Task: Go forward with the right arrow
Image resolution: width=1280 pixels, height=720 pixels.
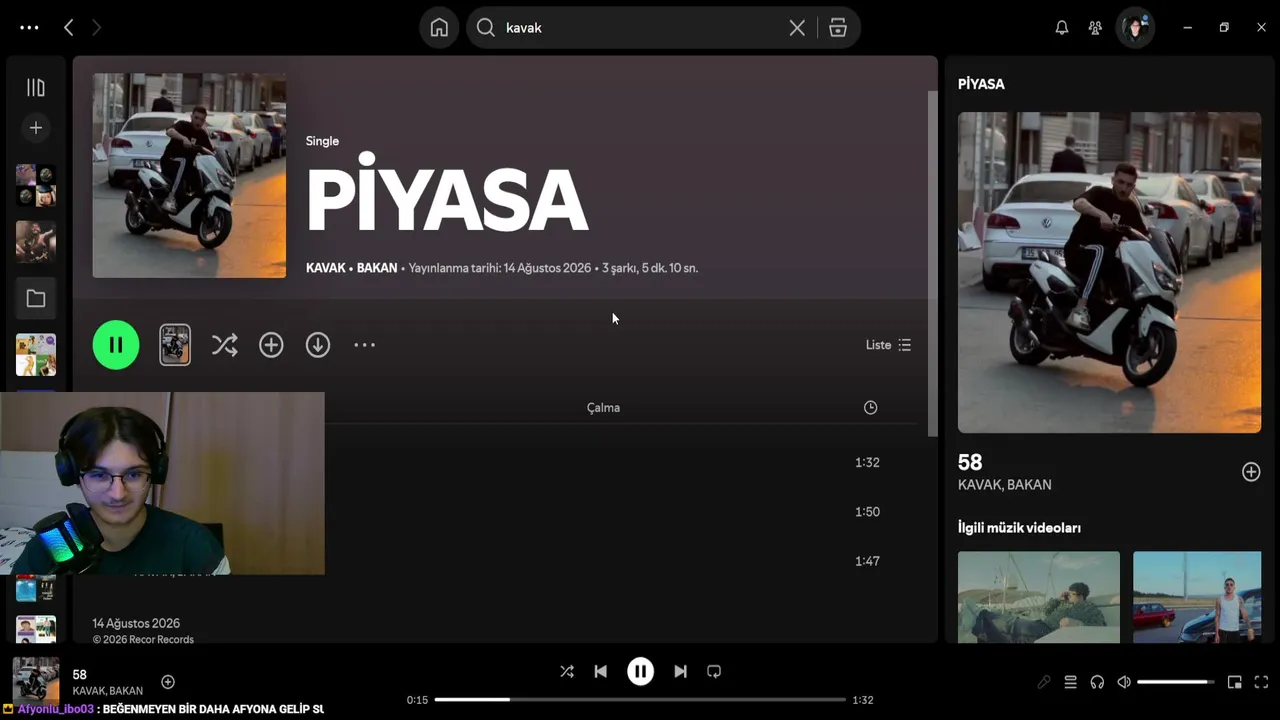Action: pos(96,28)
